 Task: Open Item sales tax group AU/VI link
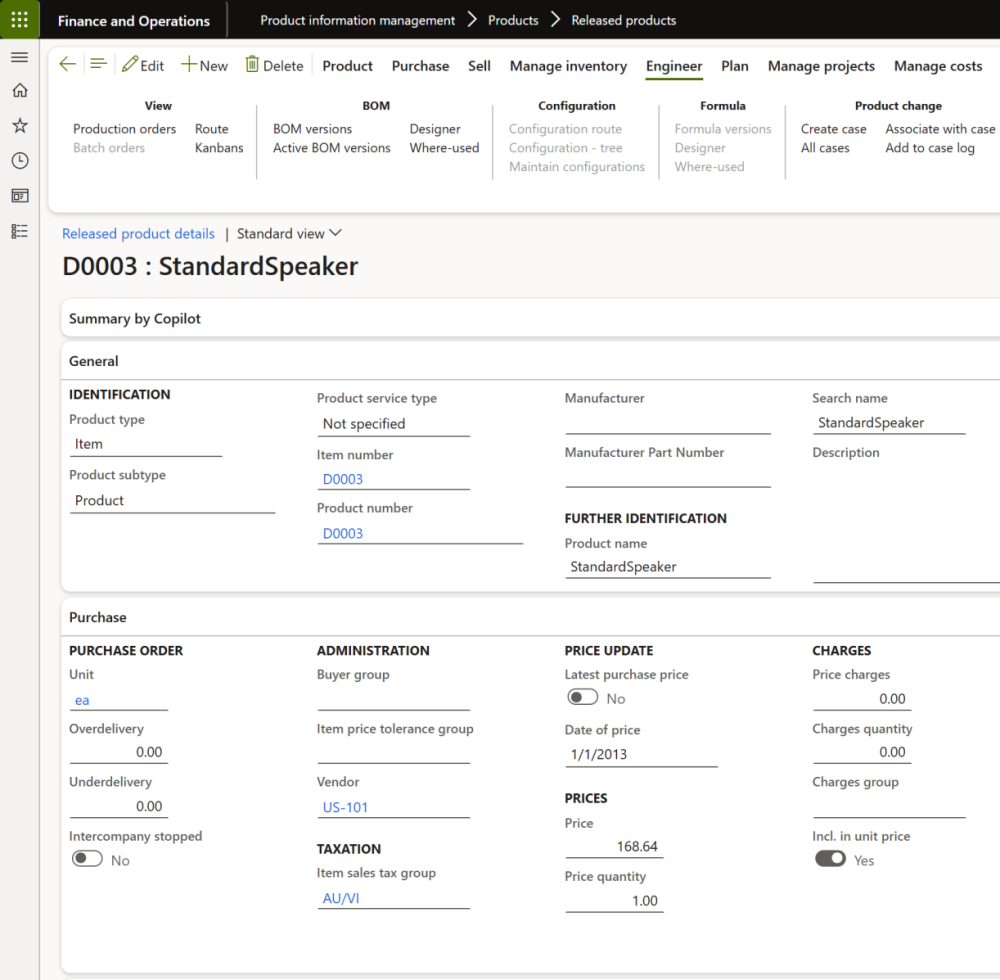341,898
